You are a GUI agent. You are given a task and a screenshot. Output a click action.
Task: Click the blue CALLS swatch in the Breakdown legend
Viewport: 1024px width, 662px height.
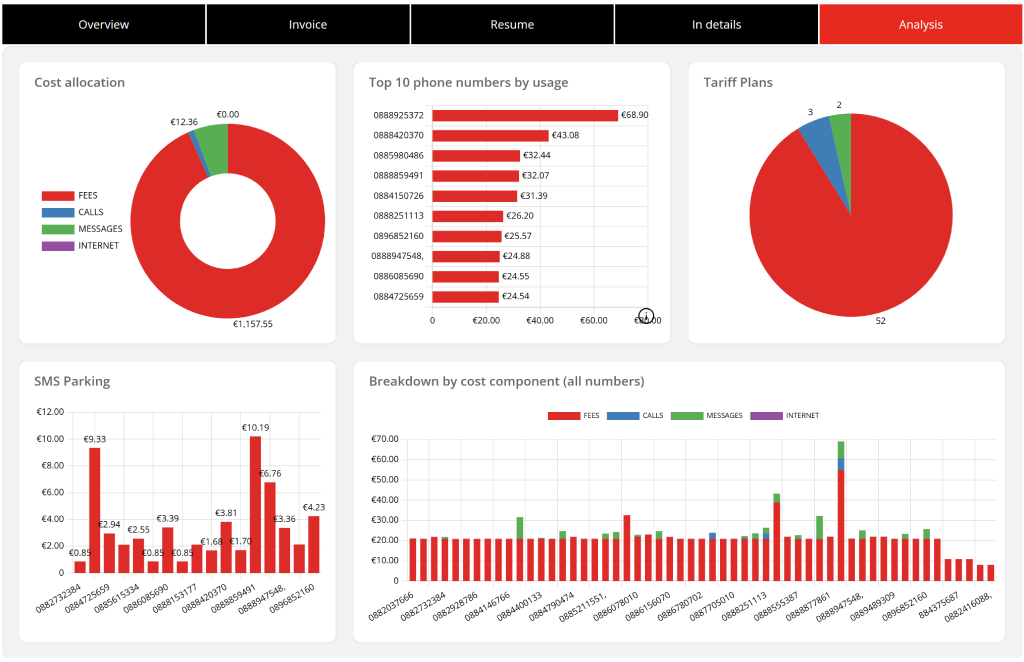(x=622, y=415)
